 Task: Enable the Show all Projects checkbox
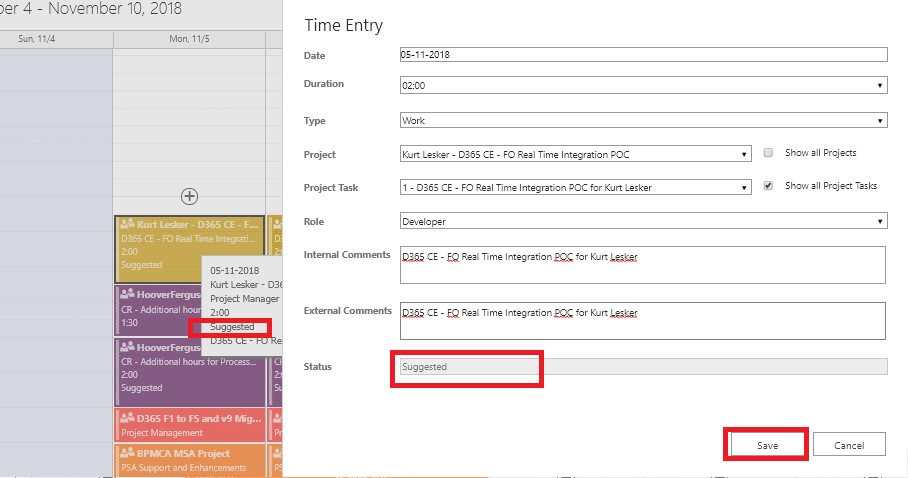768,153
